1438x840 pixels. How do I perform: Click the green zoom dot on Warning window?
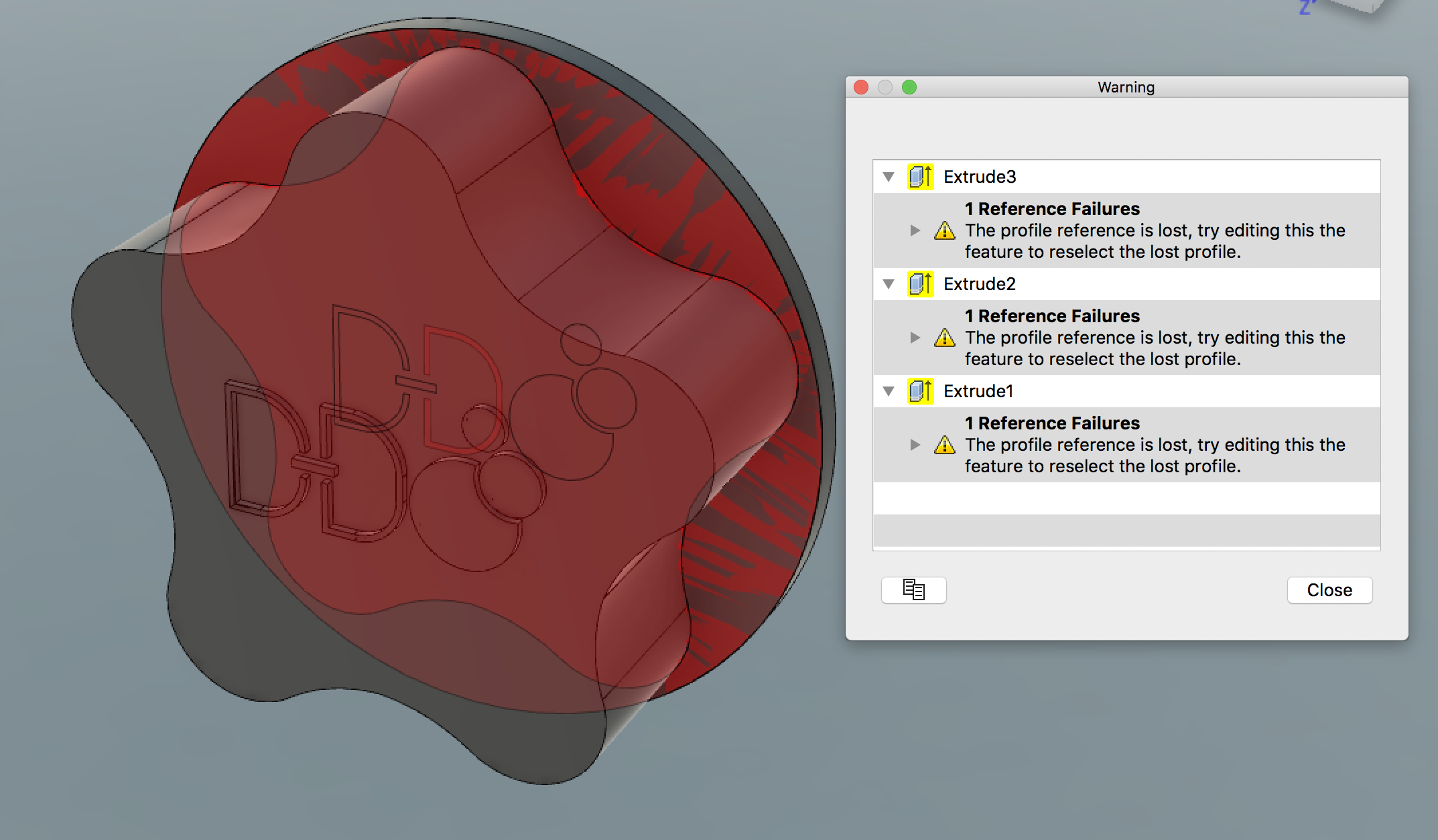pos(909,87)
